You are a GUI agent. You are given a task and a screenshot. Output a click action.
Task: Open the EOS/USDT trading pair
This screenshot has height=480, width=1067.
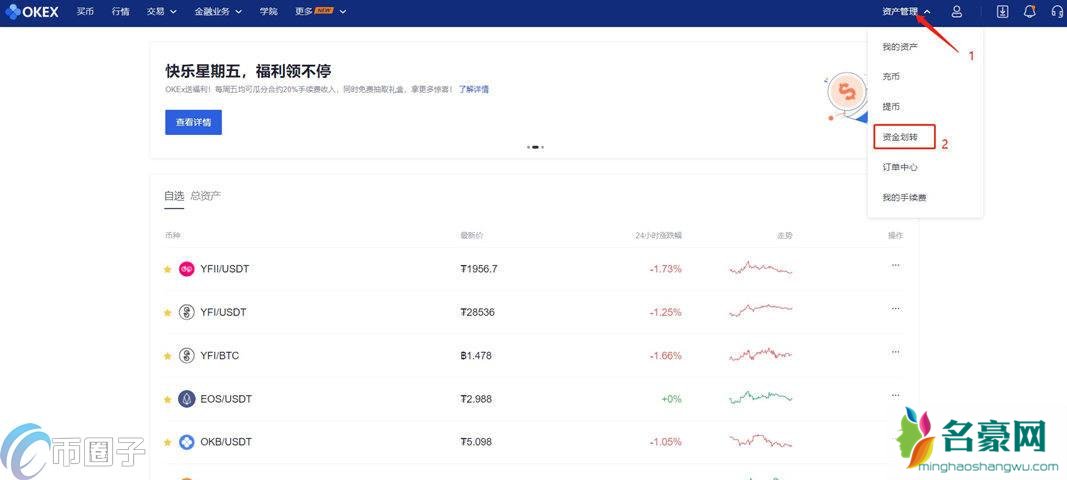(226, 399)
